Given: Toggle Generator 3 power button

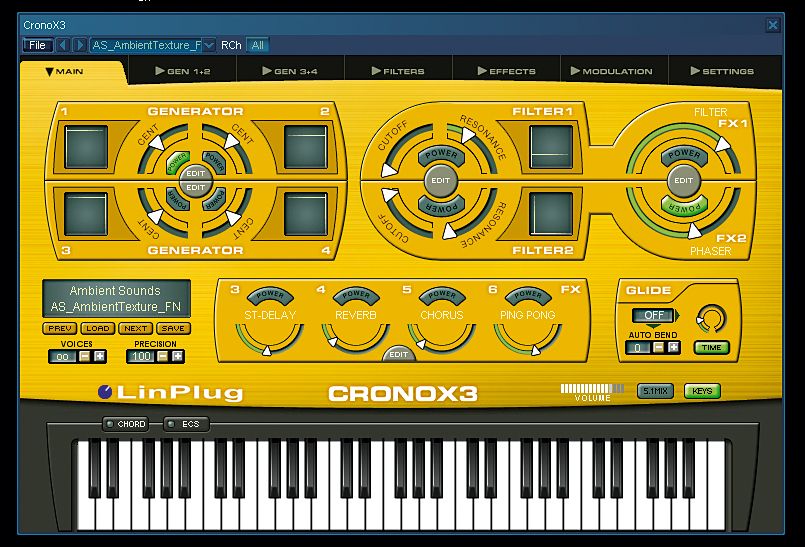Looking at the screenshot, I should coord(178,198).
